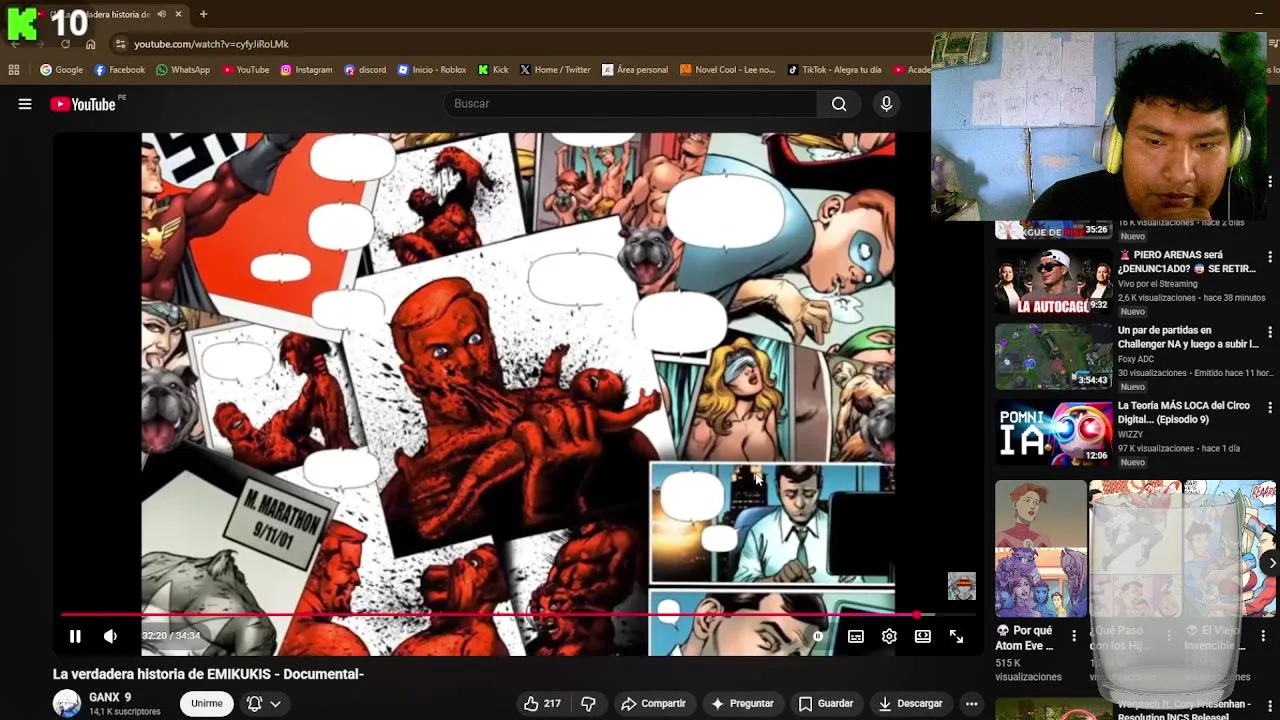Open Novel Cool bookmark

tap(727, 70)
